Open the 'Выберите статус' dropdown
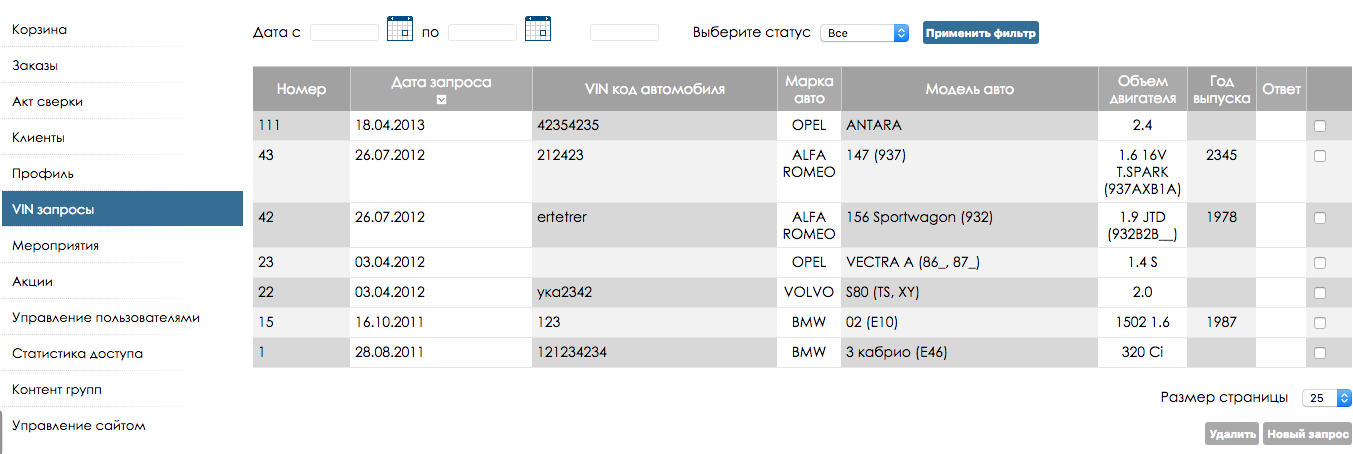 [x=864, y=33]
